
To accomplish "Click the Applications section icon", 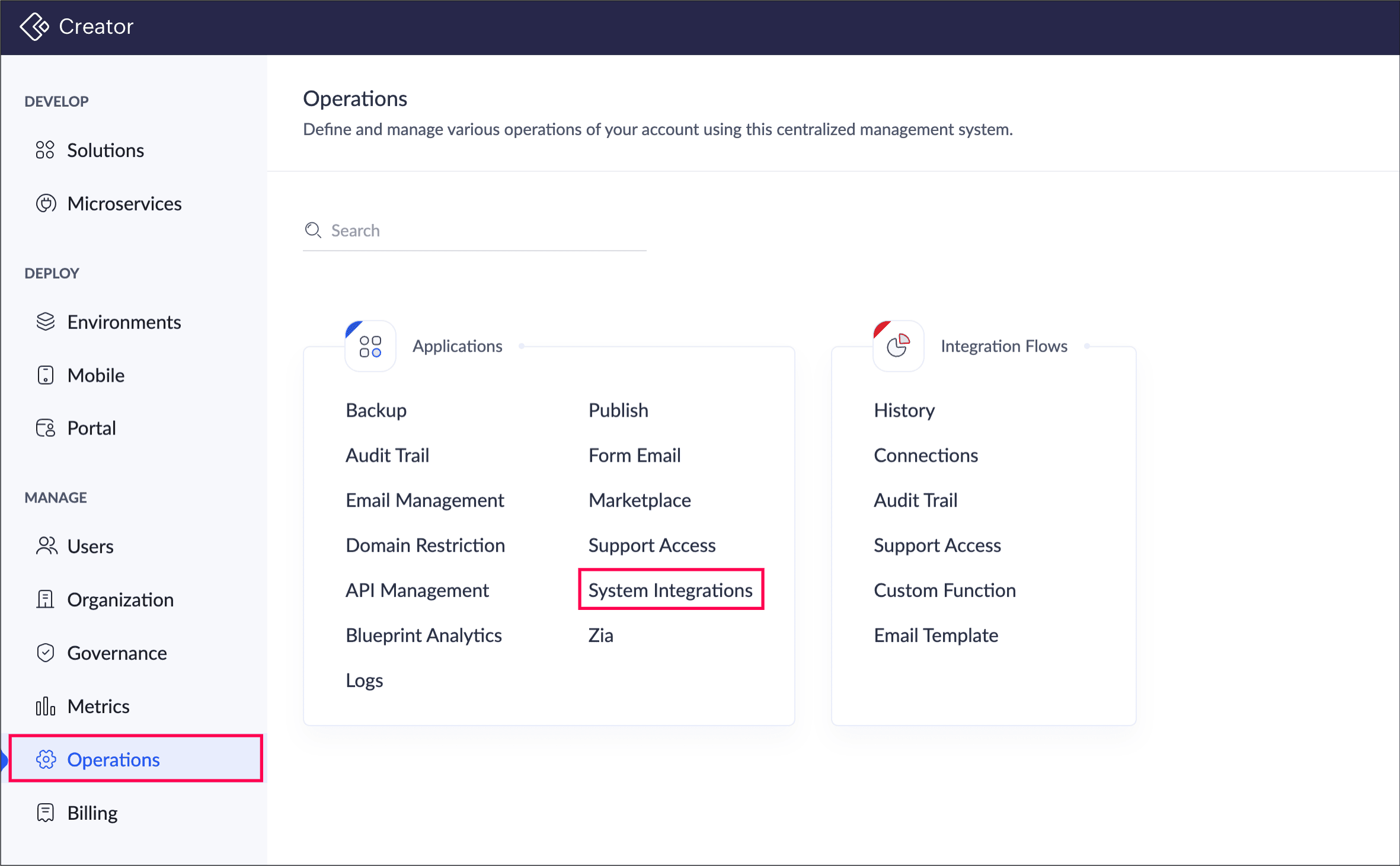I will [370, 346].
